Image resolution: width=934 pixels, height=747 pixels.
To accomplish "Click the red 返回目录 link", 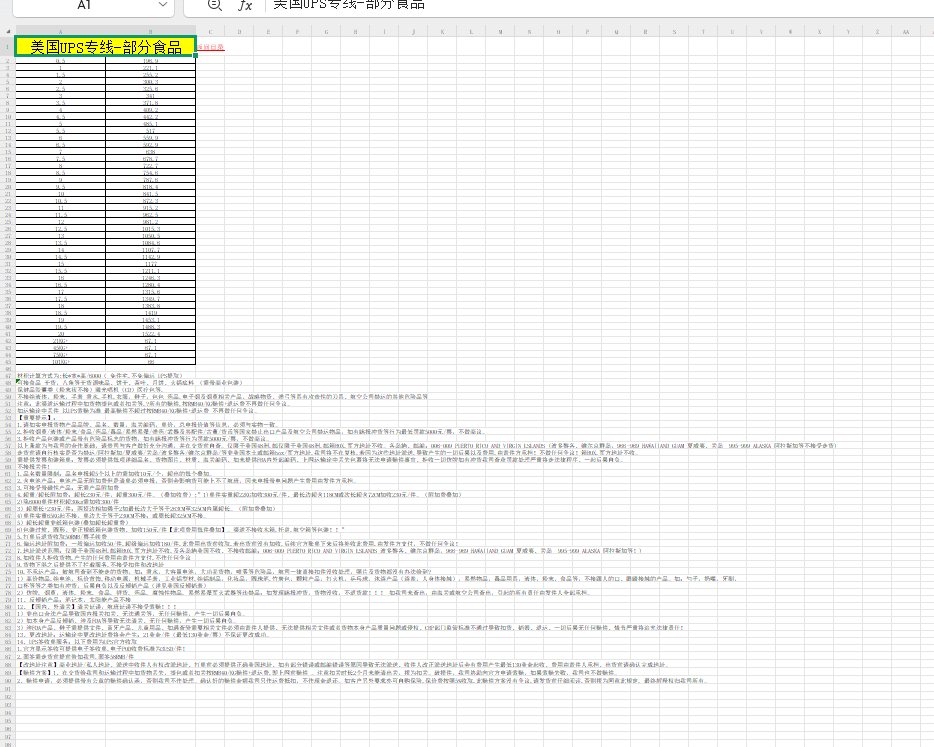I will (x=211, y=47).
